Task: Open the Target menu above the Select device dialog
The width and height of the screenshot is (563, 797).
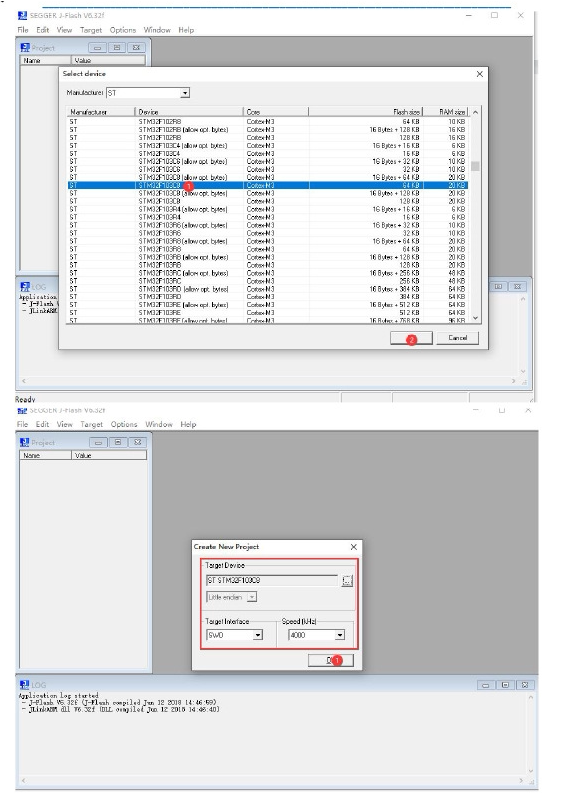Action: pyautogui.click(x=91, y=30)
